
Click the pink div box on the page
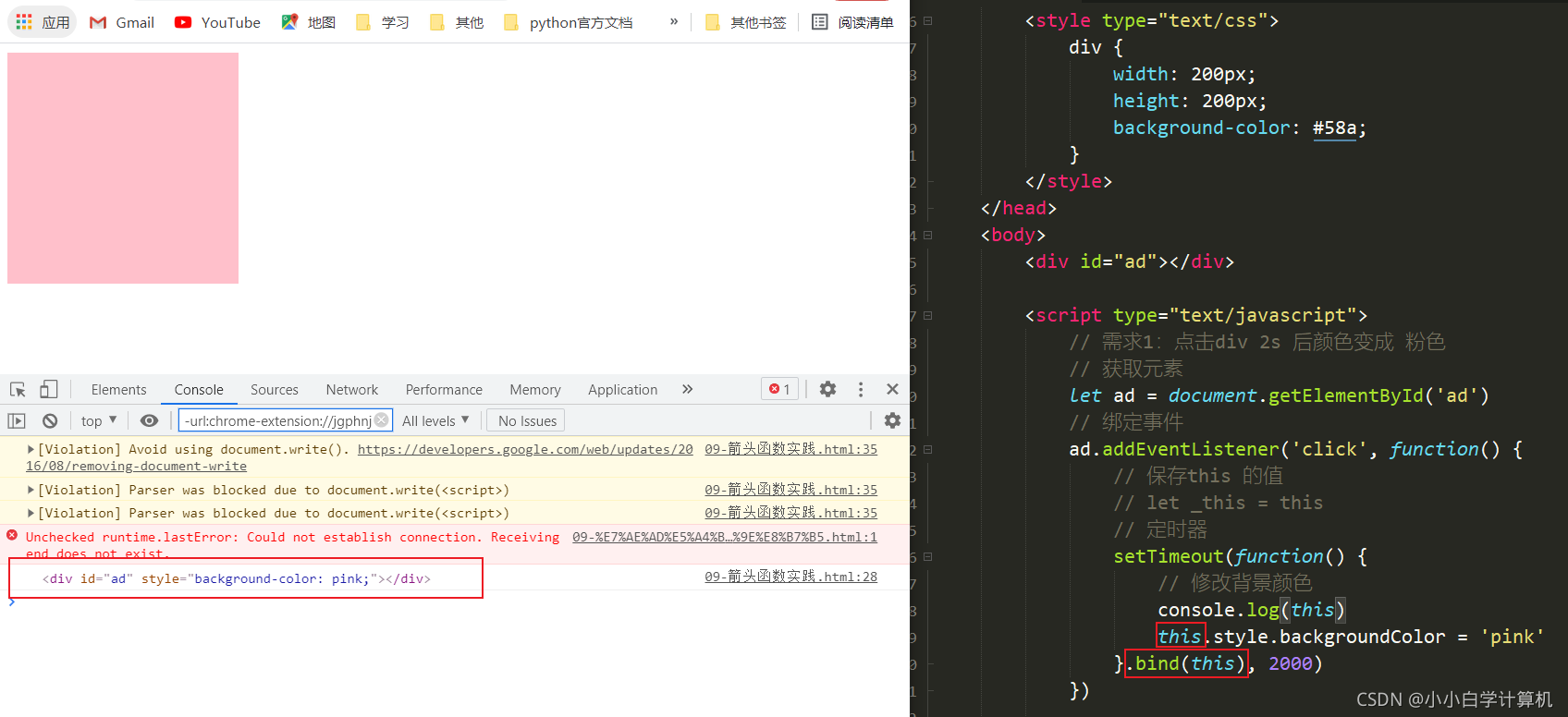(x=123, y=168)
